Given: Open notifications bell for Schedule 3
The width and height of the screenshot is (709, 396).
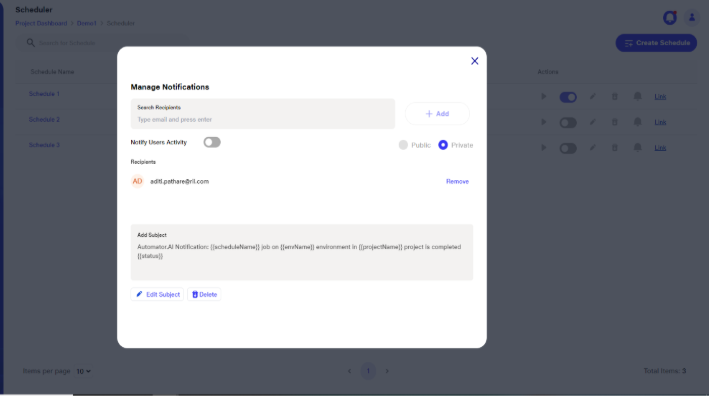Looking at the screenshot, I should coord(638,147).
